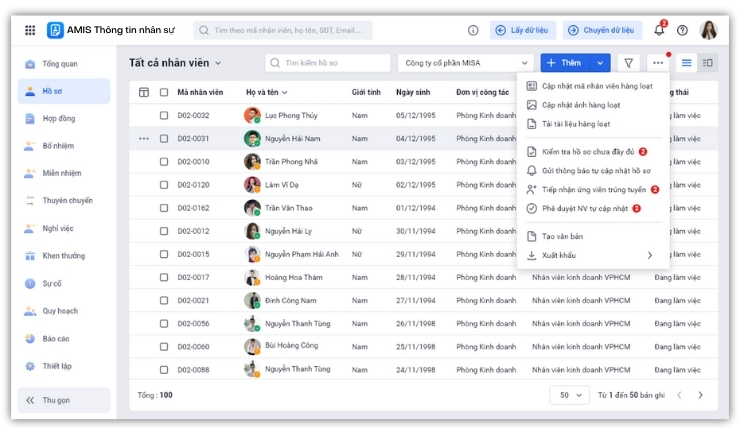This screenshot has width=740, height=435.
Task: Select Tiếp nhận ứng viên trúng tuyển
Action: [593, 189]
